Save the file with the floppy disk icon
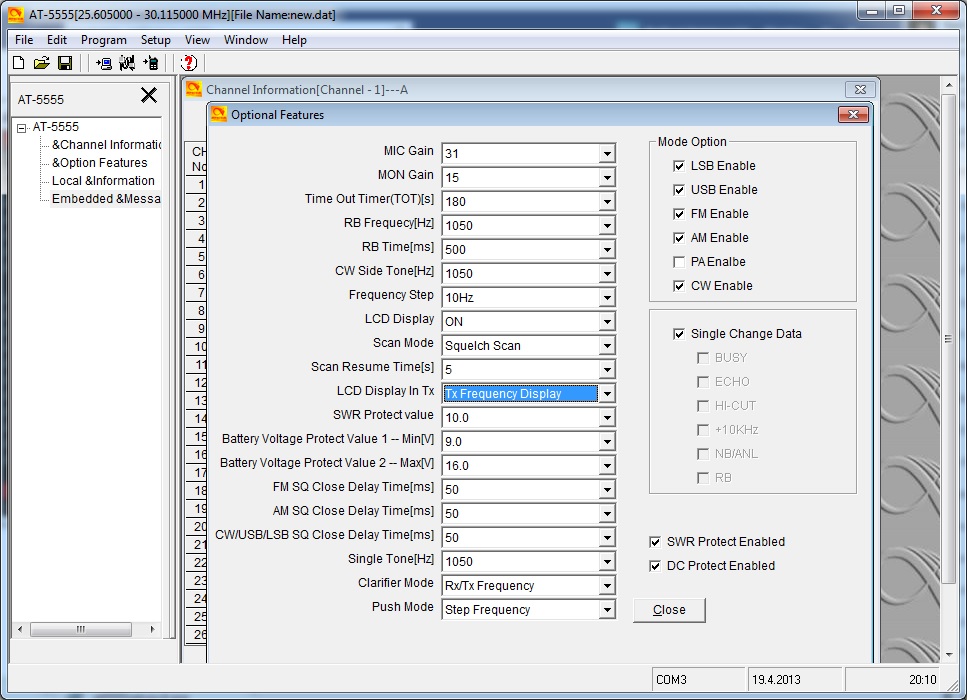Screen dimensions: 967x700 [x=65, y=63]
